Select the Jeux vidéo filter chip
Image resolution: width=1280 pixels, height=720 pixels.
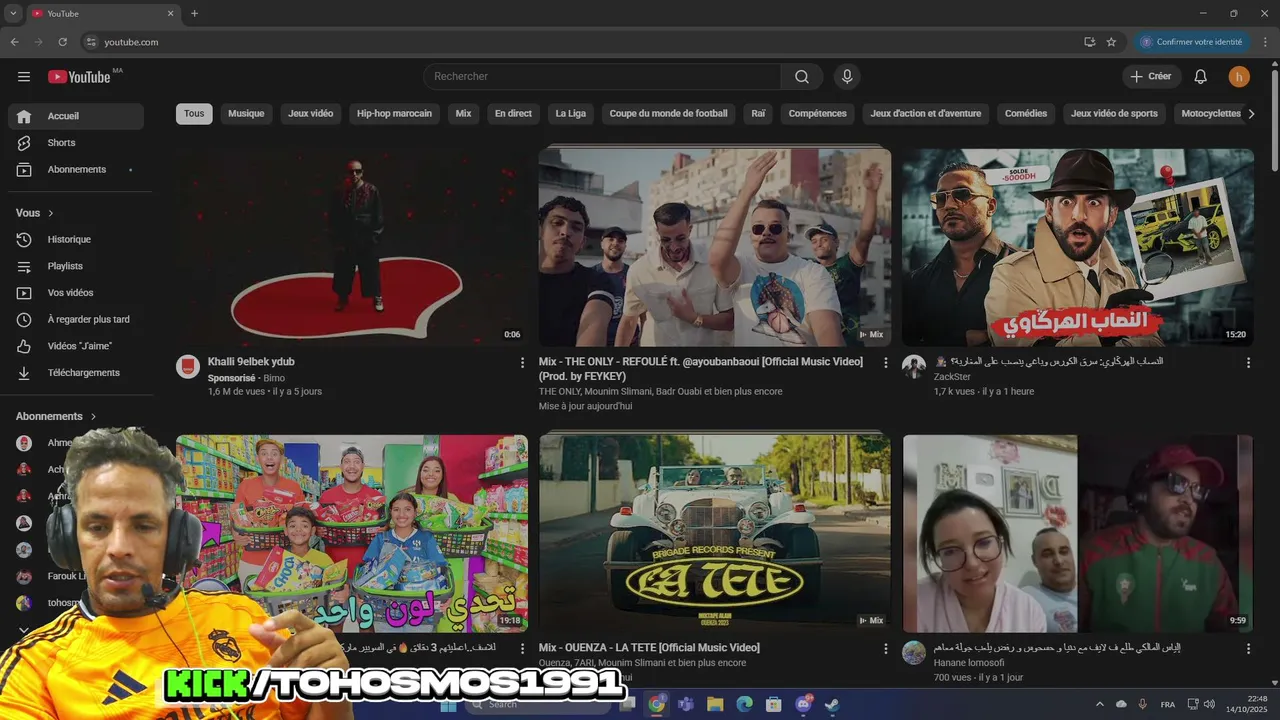[311, 114]
